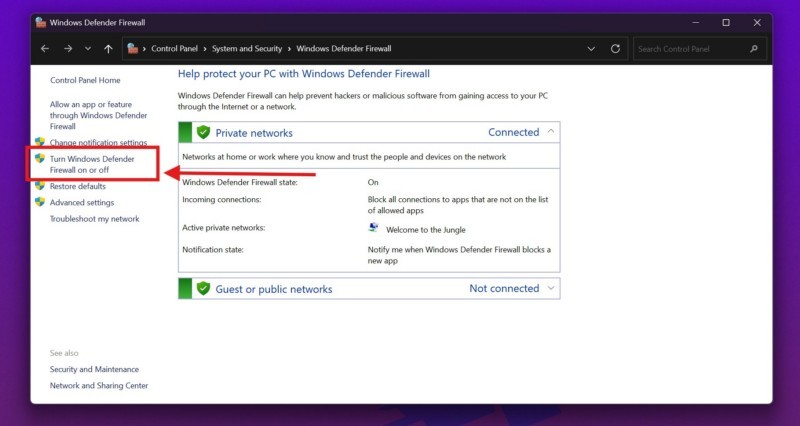Open Network and Sharing Center link

(98, 385)
